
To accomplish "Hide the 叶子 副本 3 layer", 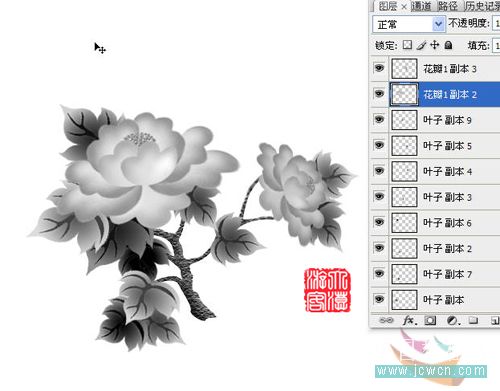I will (x=379, y=197).
